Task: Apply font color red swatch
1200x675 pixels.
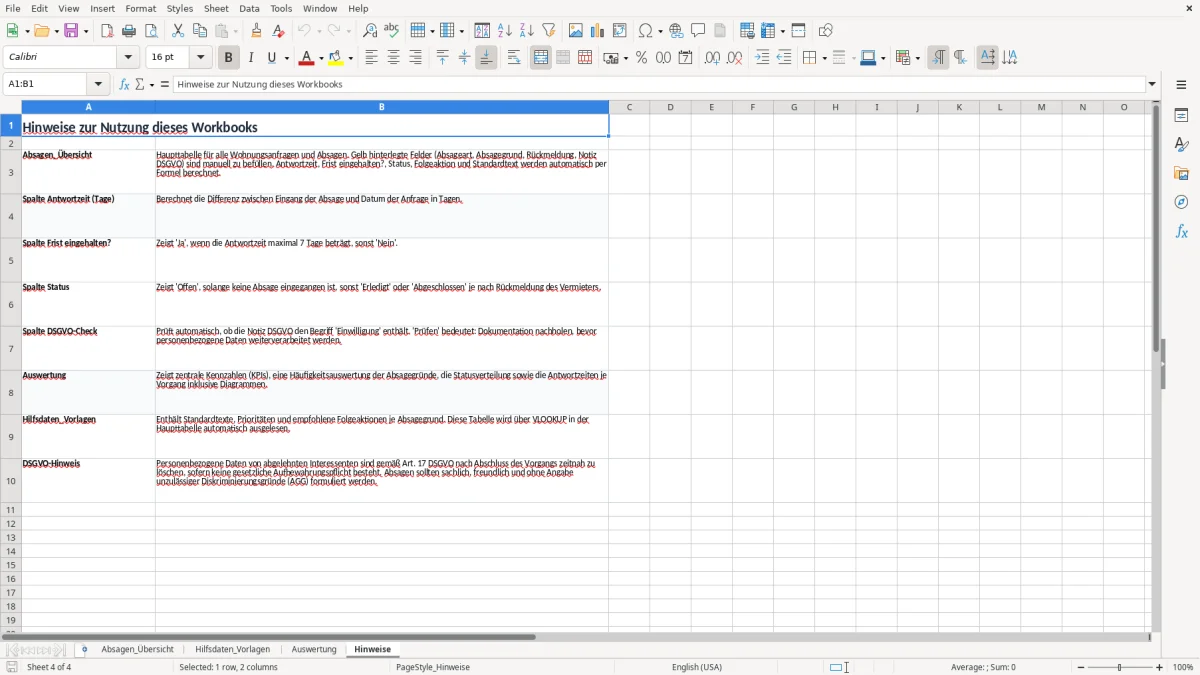Action: (308, 58)
